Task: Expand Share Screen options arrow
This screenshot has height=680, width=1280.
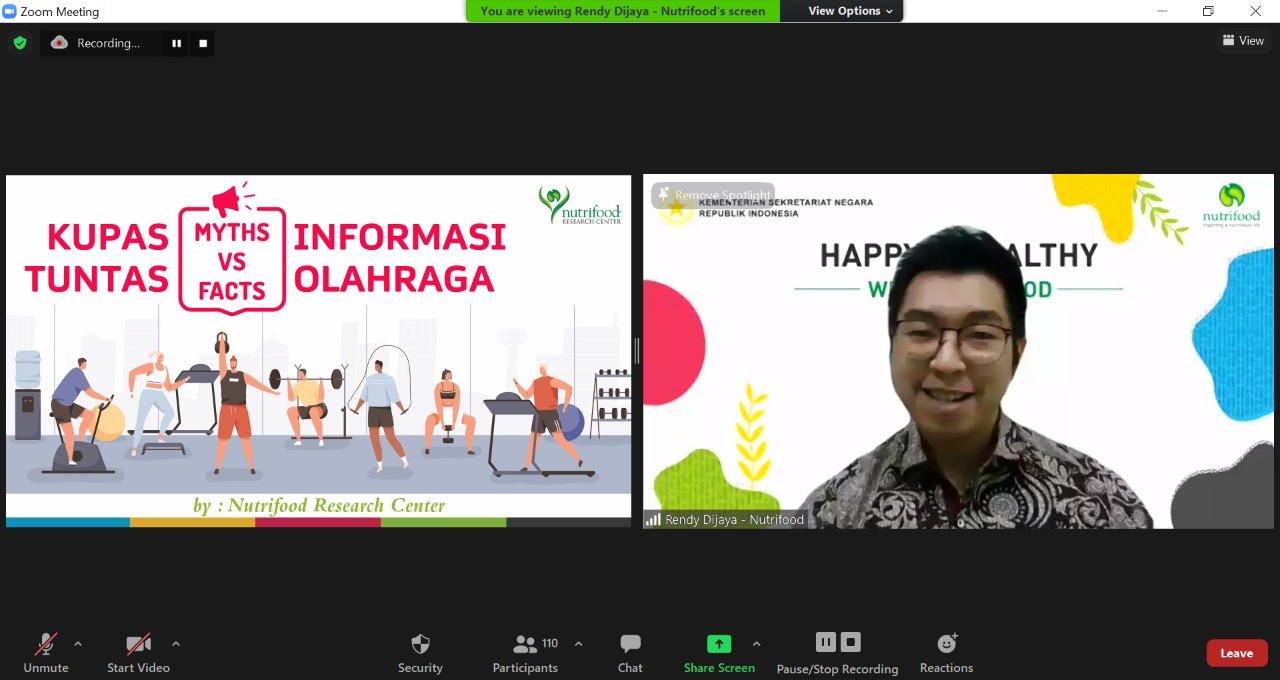Action: coord(756,644)
